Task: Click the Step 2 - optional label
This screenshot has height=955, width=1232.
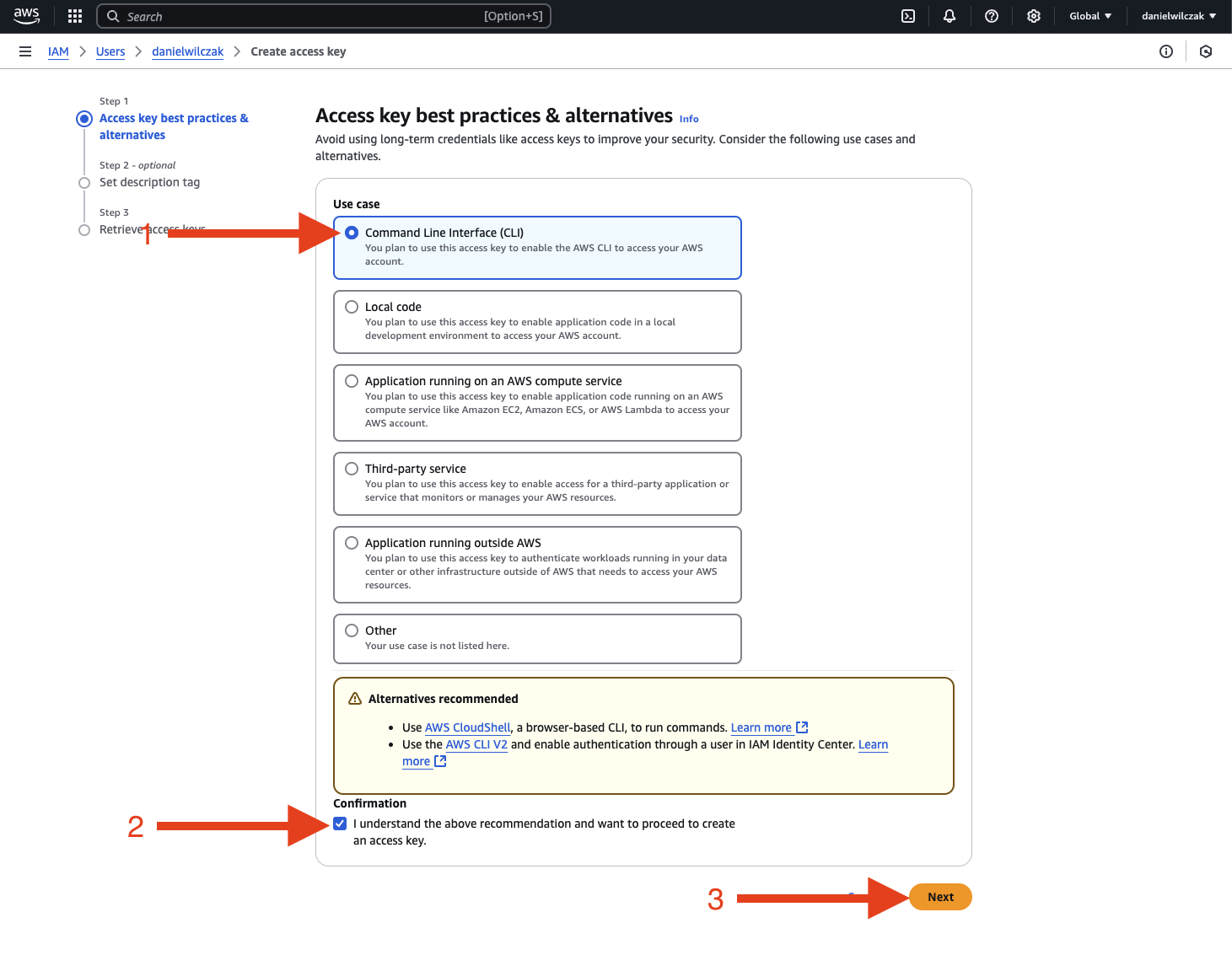Action: click(137, 165)
